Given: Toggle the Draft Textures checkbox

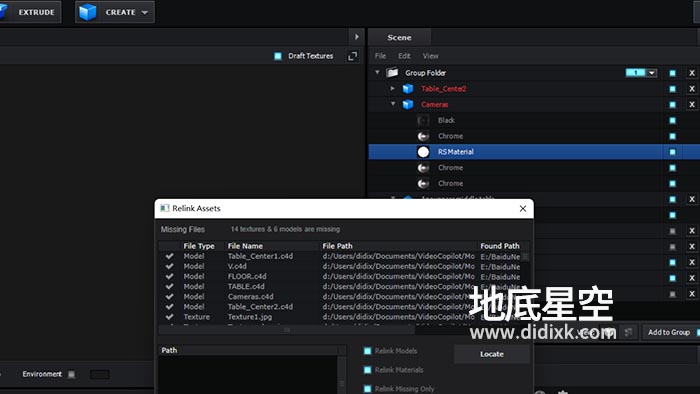Looking at the screenshot, I should (278, 56).
